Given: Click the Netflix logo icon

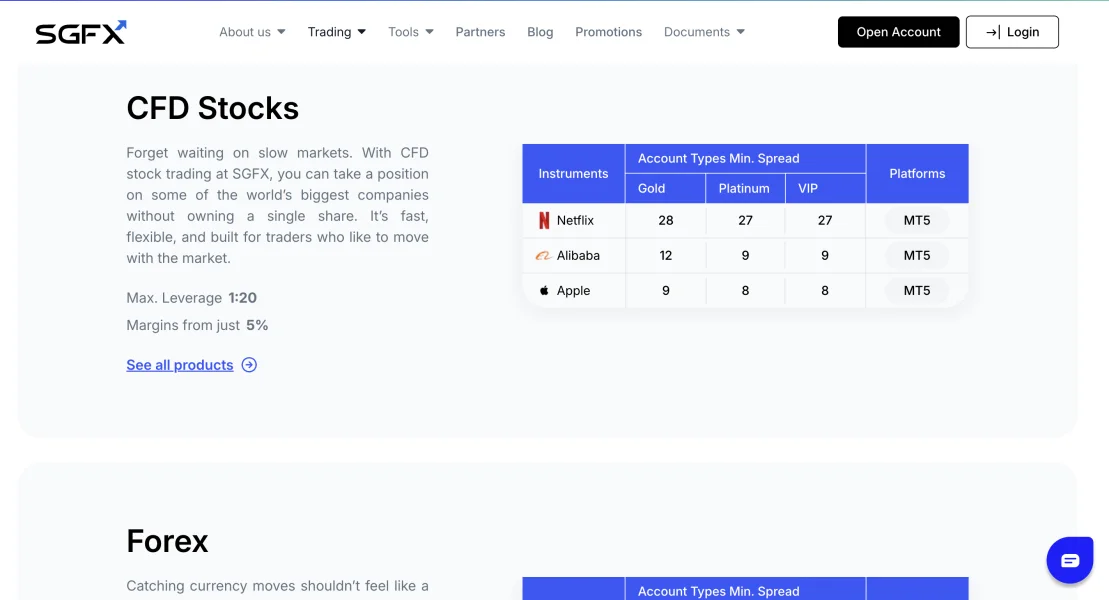Looking at the screenshot, I should click(544, 221).
